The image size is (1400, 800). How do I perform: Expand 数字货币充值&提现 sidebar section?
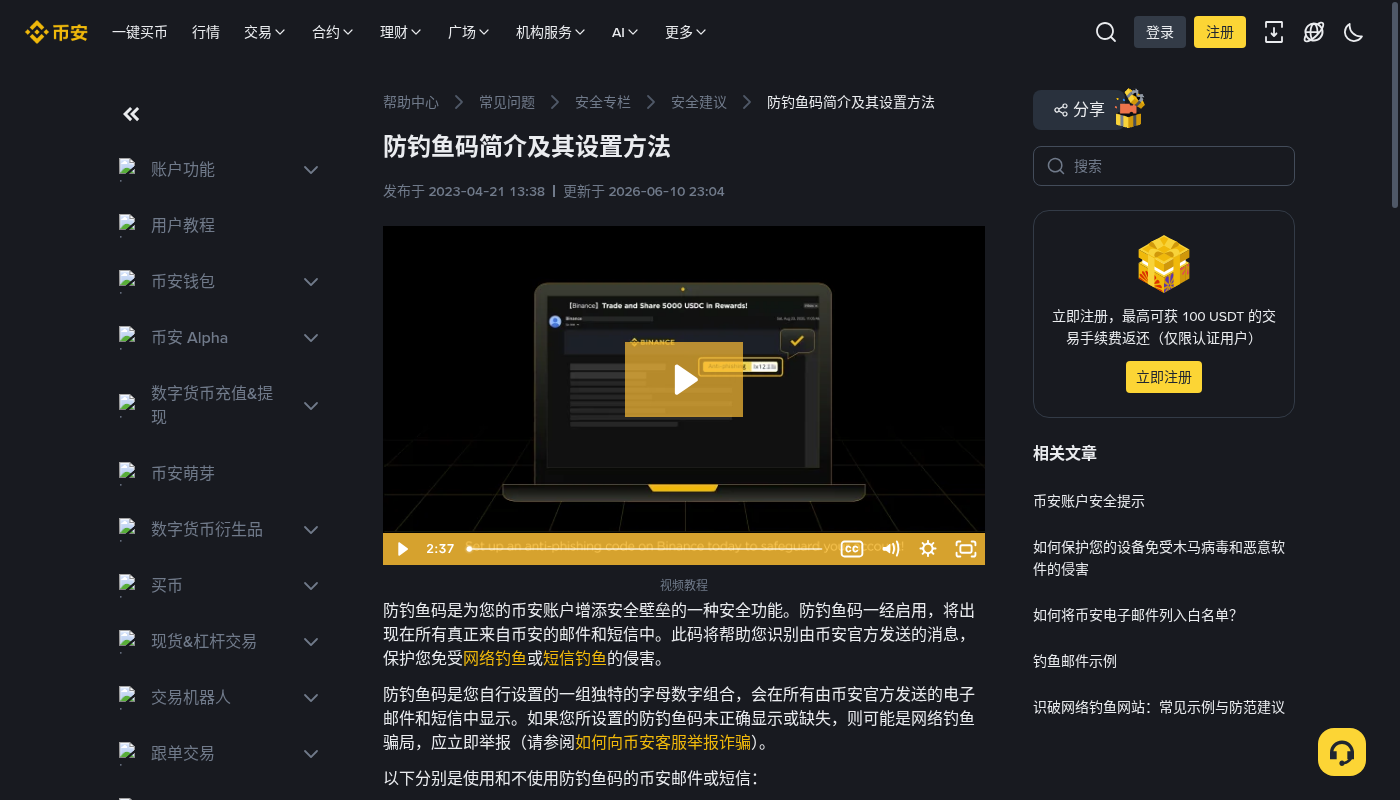(311, 406)
